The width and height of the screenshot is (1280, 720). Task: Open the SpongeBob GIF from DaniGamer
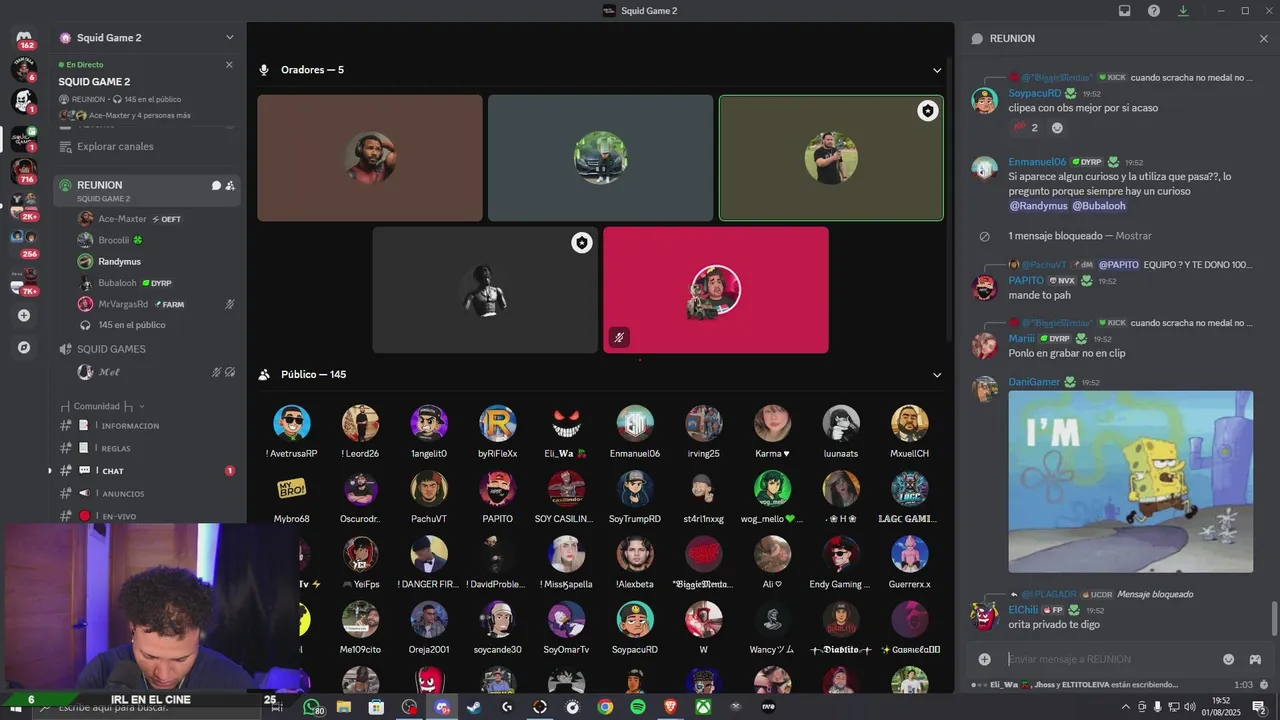tap(1130, 482)
